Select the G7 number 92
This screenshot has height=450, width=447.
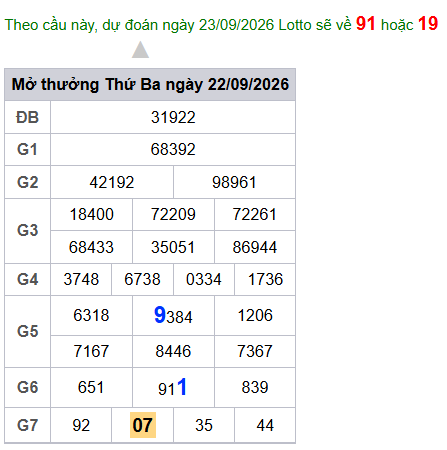click(x=81, y=425)
